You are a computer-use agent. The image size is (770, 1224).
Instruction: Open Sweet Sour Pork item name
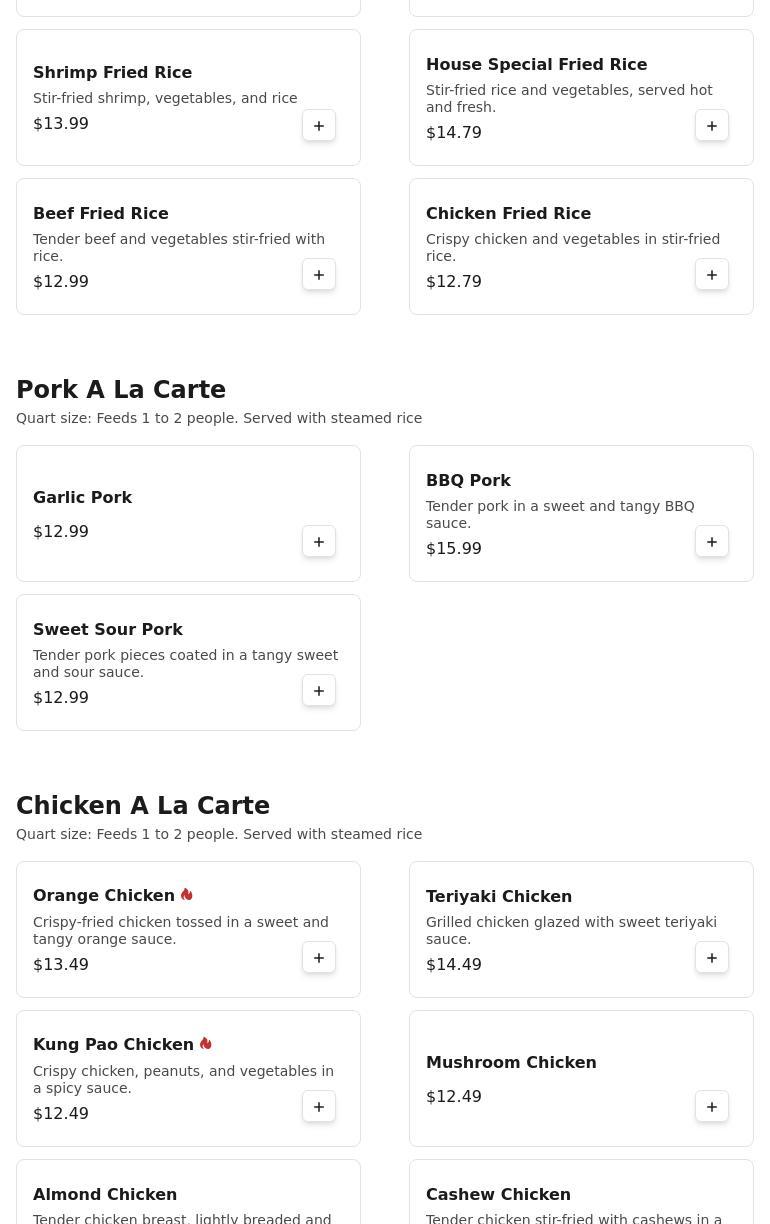[x=108, y=630]
